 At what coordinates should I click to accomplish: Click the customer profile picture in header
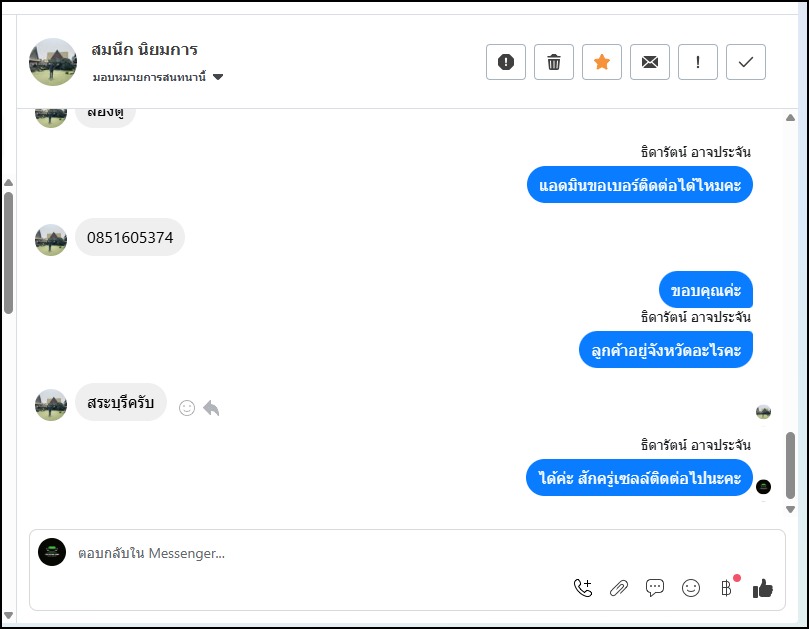53,62
